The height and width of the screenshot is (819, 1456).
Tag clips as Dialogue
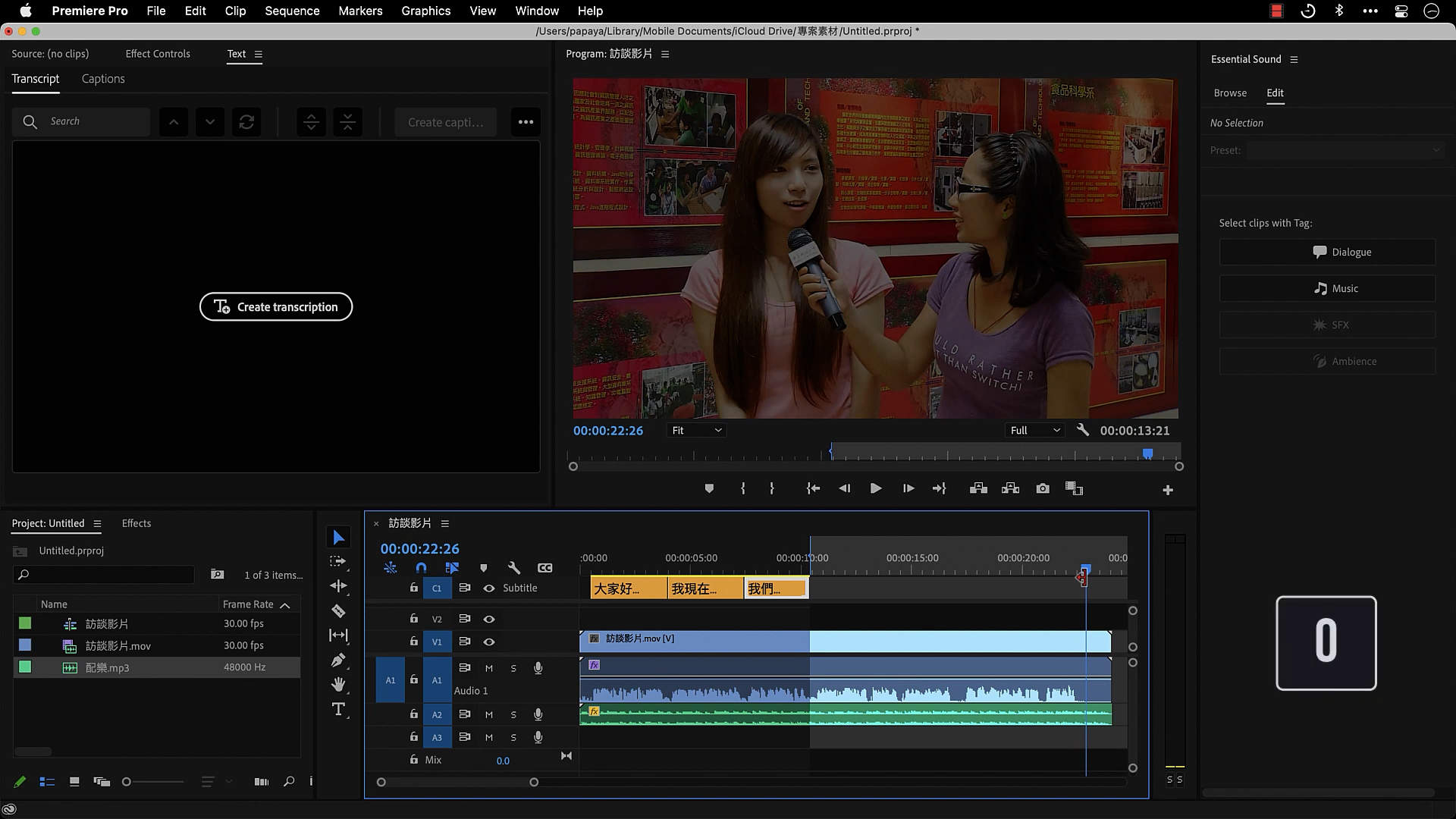pyautogui.click(x=1327, y=253)
